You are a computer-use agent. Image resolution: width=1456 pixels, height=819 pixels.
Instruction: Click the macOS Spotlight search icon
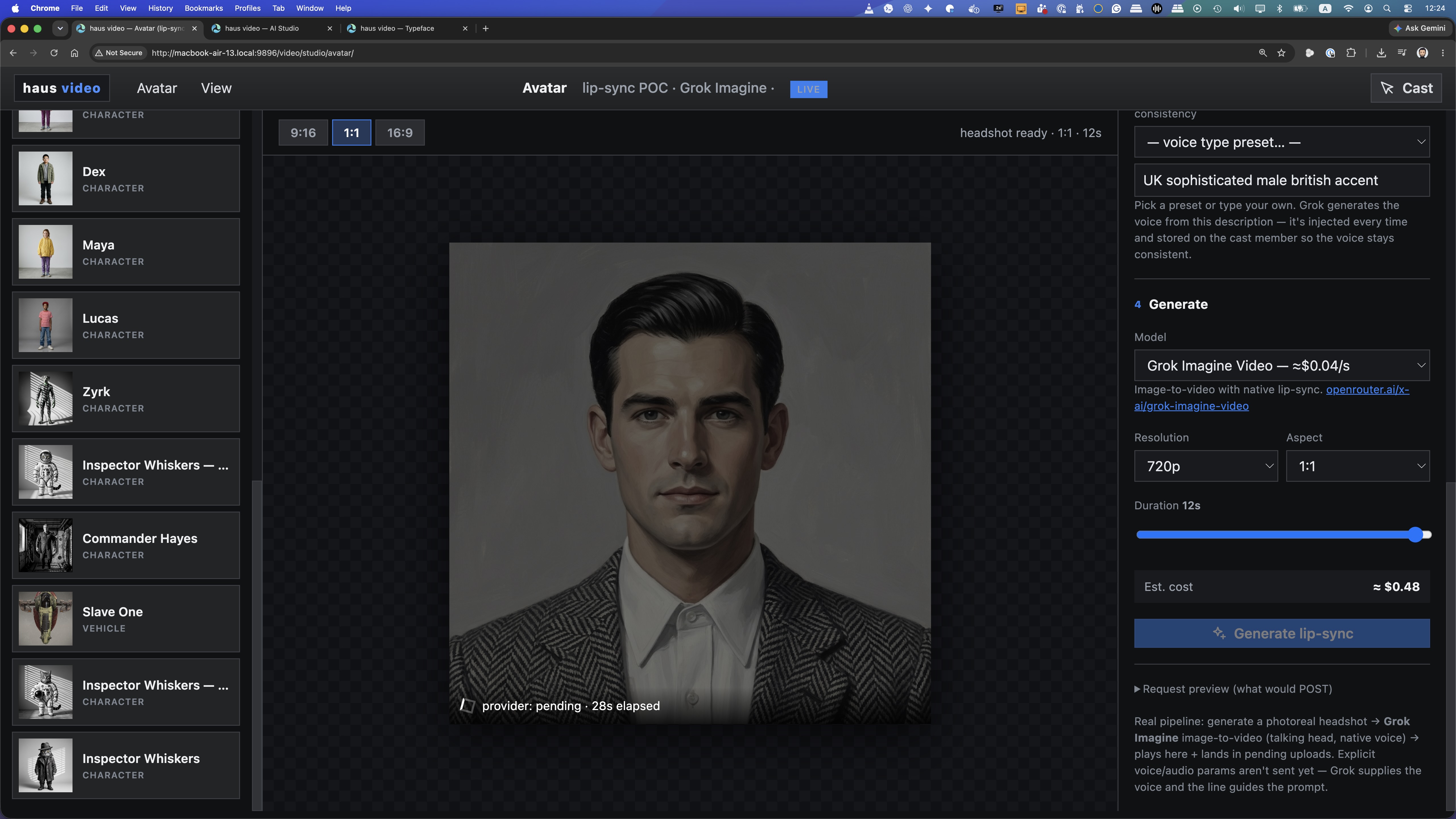(x=1387, y=9)
